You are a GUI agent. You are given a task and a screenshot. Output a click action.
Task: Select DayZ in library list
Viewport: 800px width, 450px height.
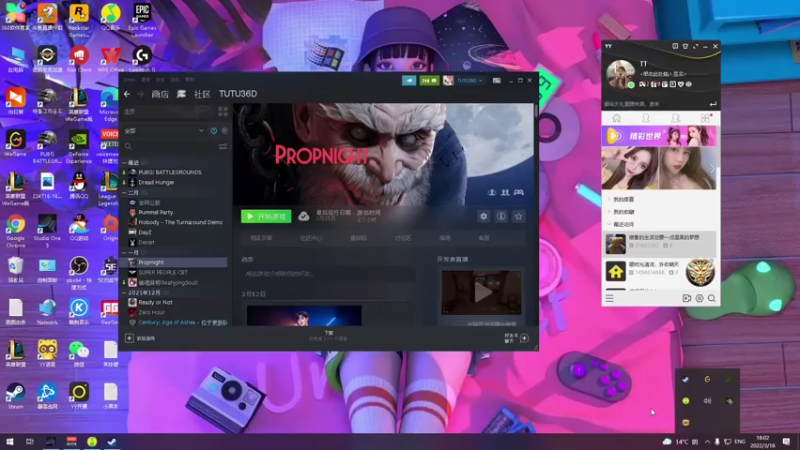(x=145, y=232)
